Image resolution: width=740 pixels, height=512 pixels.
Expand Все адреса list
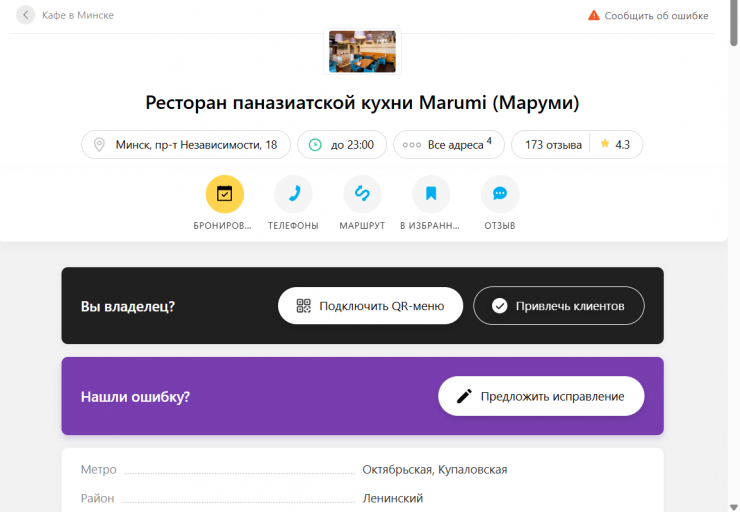pos(449,144)
